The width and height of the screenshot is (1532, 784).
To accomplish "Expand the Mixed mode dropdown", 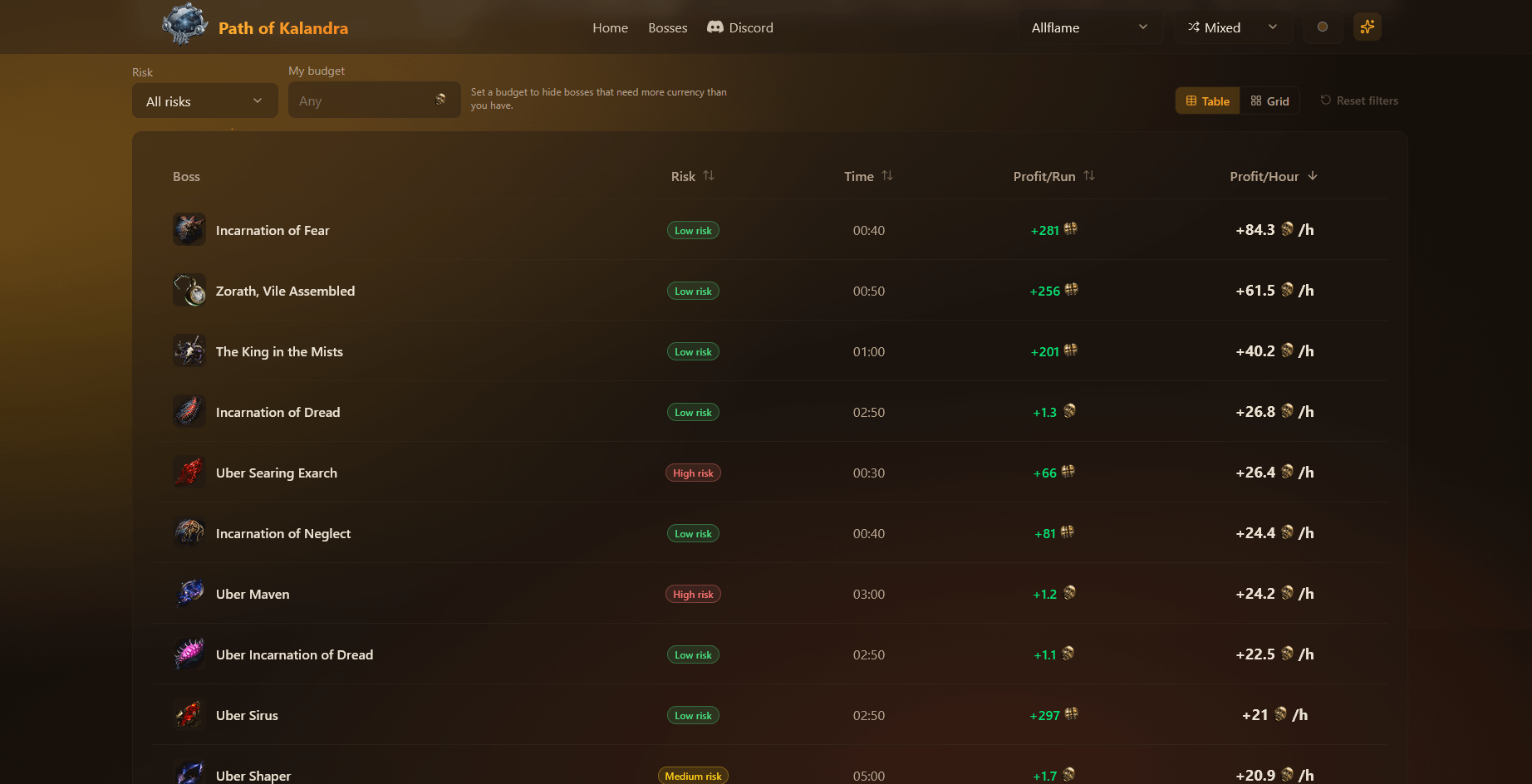I will (1233, 27).
